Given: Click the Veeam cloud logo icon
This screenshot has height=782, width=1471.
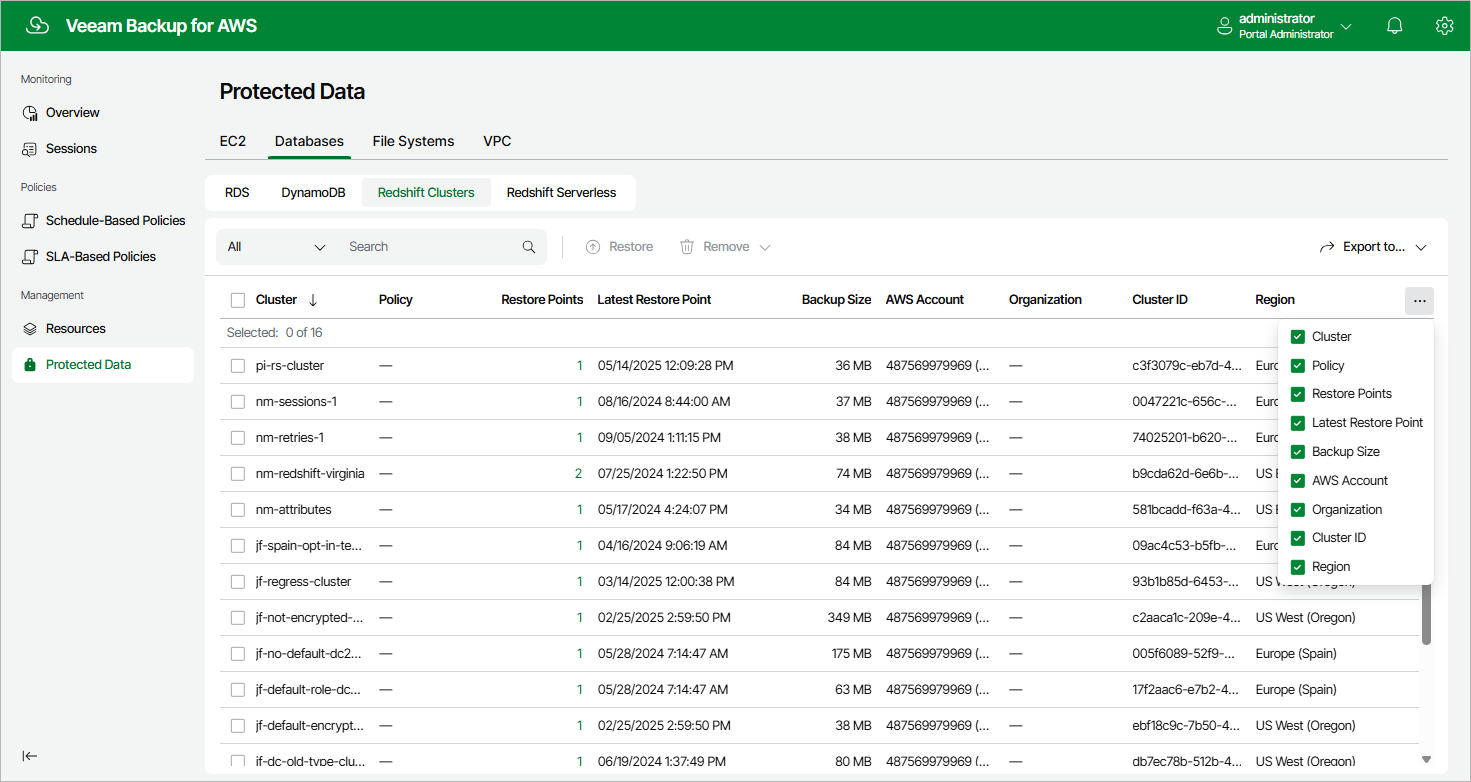Looking at the screenshot, I should point(37,26).
